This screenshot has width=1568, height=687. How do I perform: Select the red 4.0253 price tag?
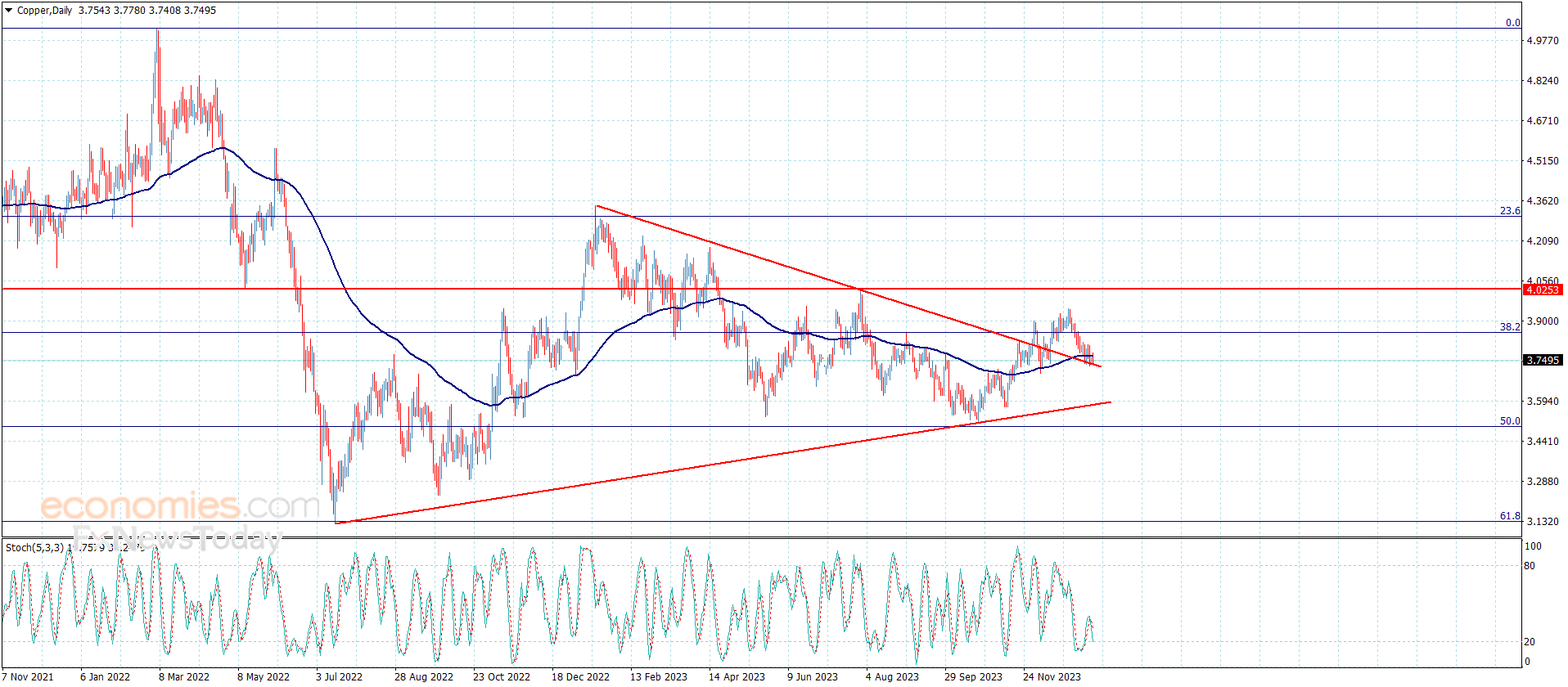tap(1543, 290)
